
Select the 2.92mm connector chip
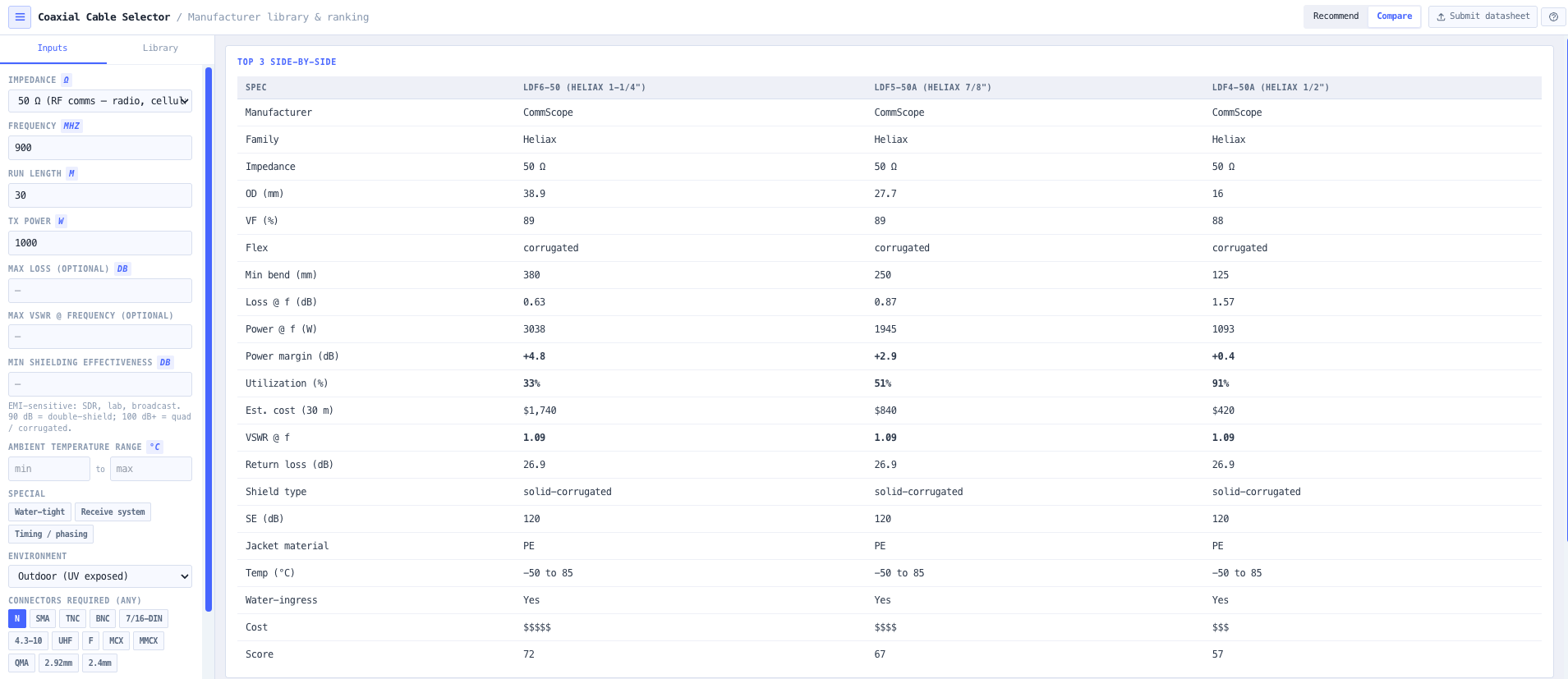(x=58, y=663)
